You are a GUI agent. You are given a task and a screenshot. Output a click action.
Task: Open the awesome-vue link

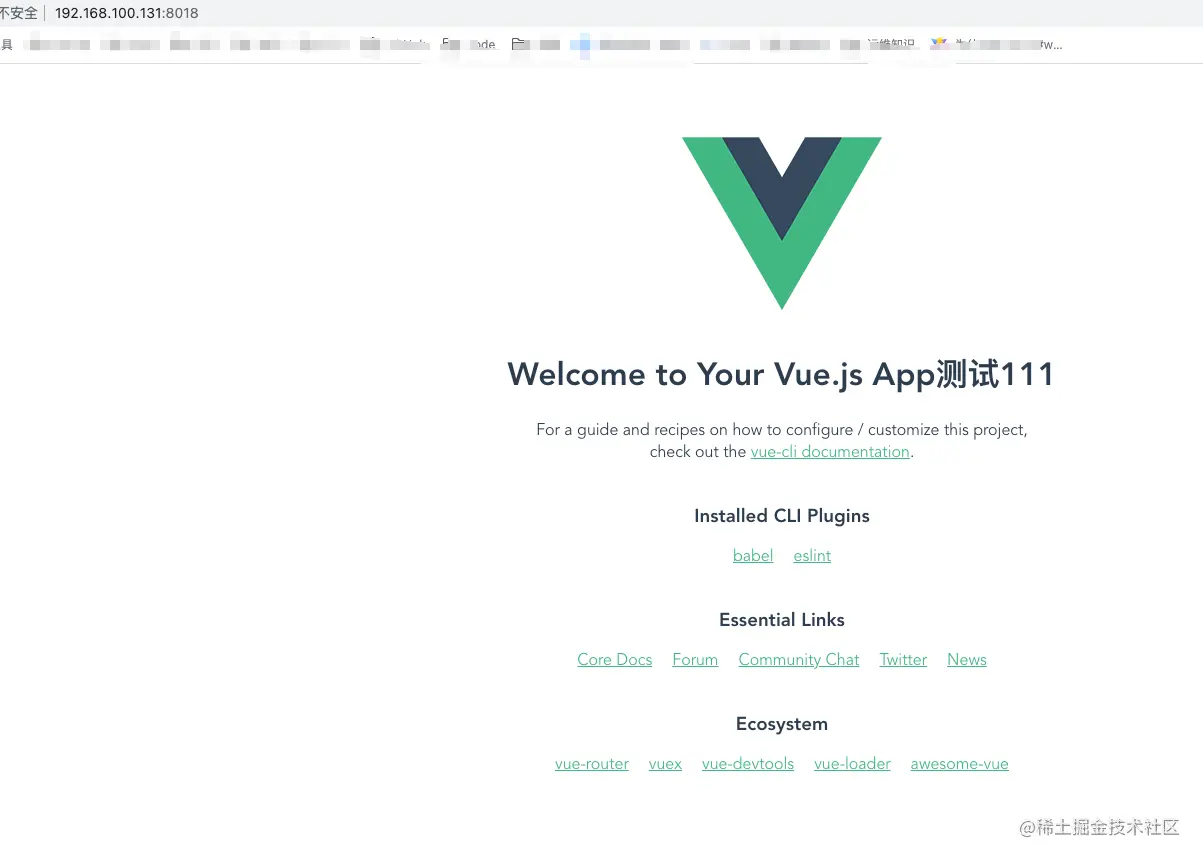point(959,764)
